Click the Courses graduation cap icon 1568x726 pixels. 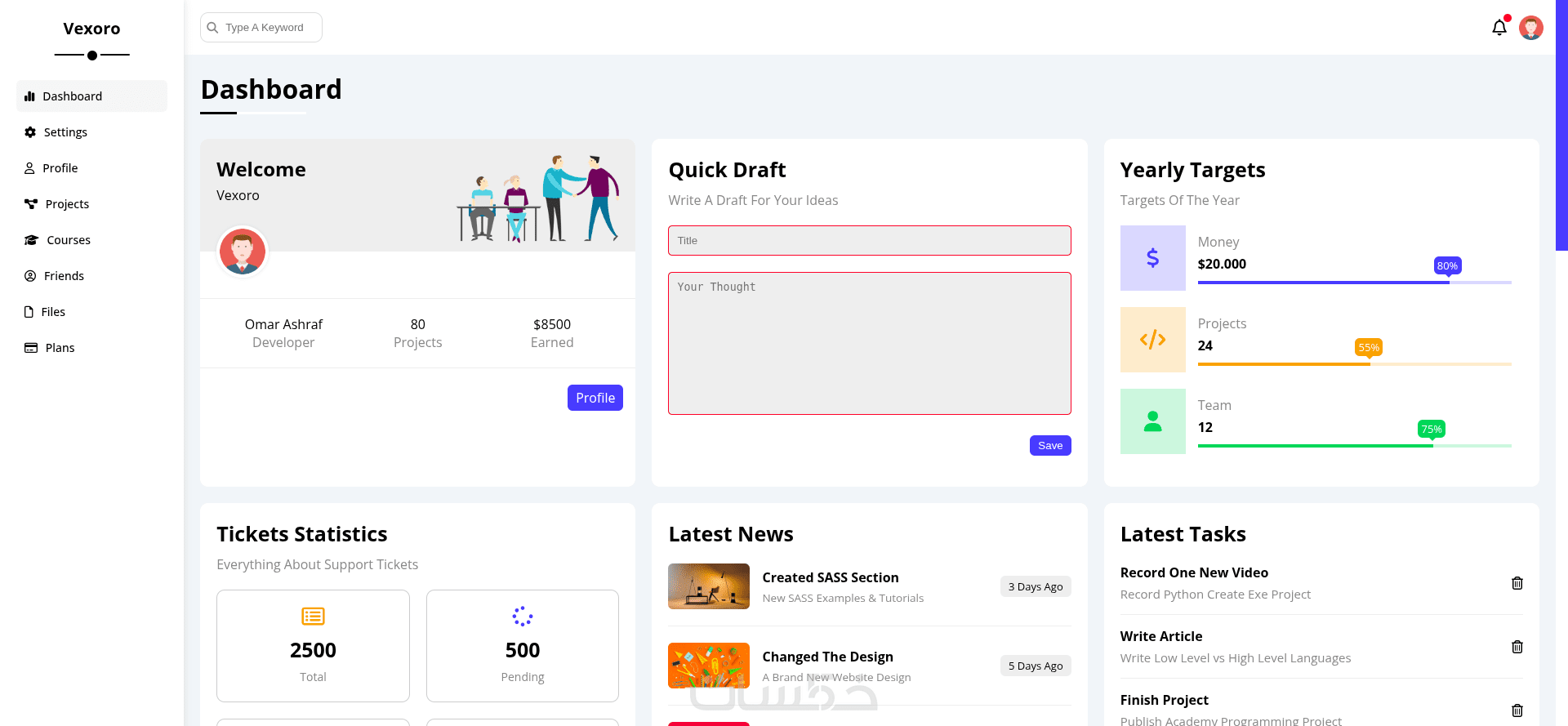(32, 240)
